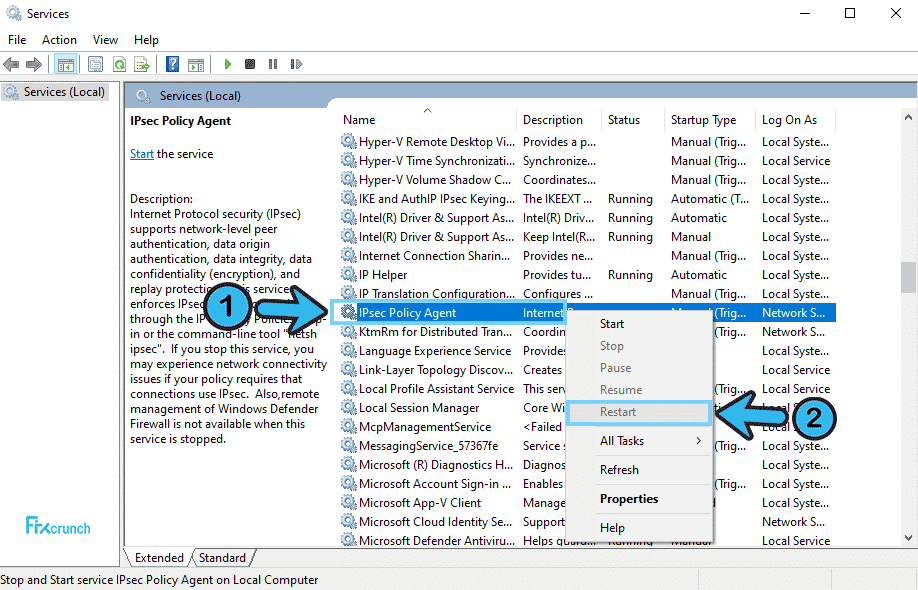Click gear icon of IP Helper row
The height and width of the screenshot is (590, 918).
[x=349, y=275]
